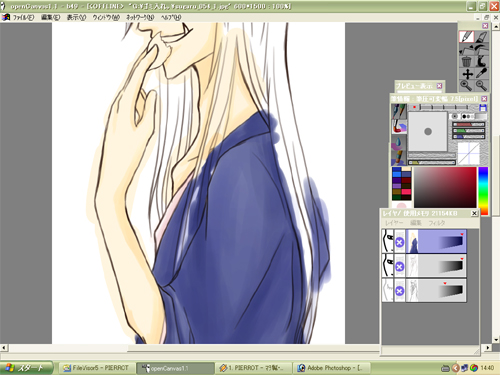Select the top blue kimono layer thumbnail
The width and height of the screenshot is (500, 375).
413,241
